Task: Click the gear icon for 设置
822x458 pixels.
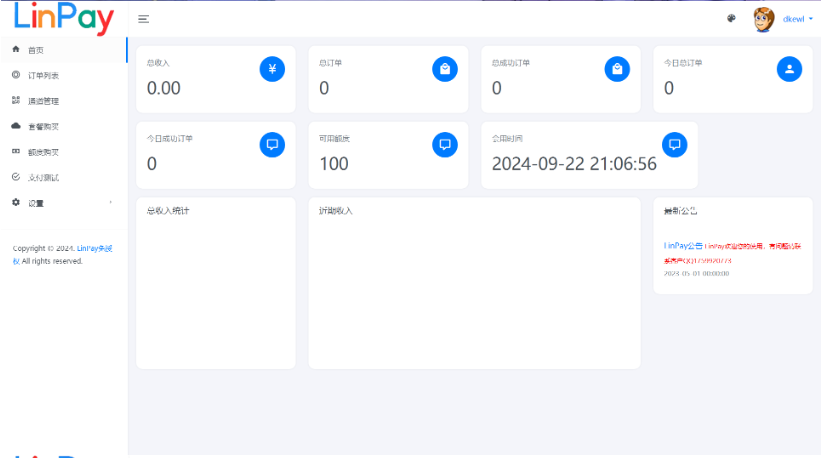Action: [x=16, y=203]
